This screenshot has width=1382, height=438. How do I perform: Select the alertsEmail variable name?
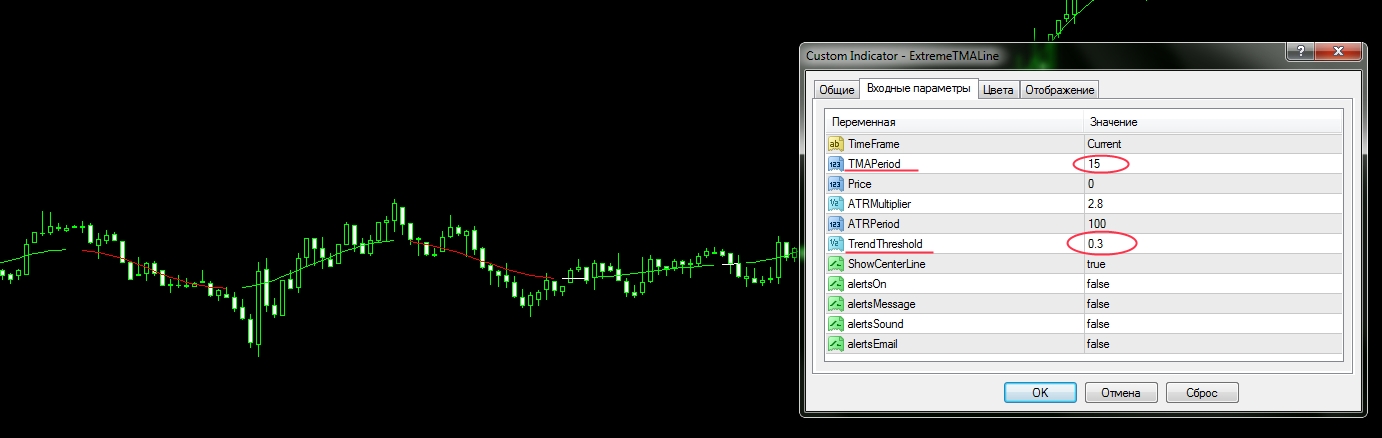874,344
